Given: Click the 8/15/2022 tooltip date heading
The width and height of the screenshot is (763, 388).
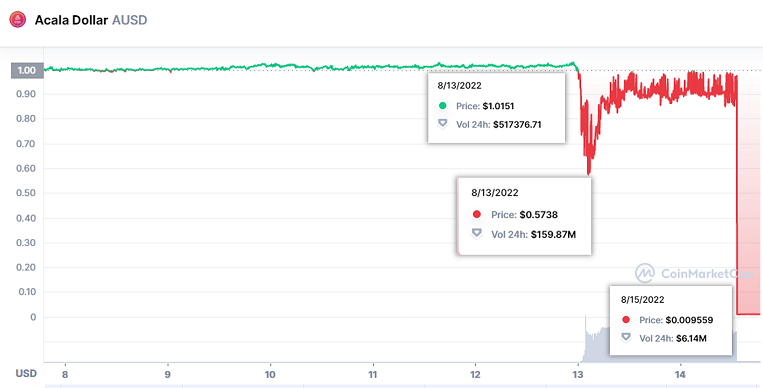Looking at the screenshot, I should 642,300.
